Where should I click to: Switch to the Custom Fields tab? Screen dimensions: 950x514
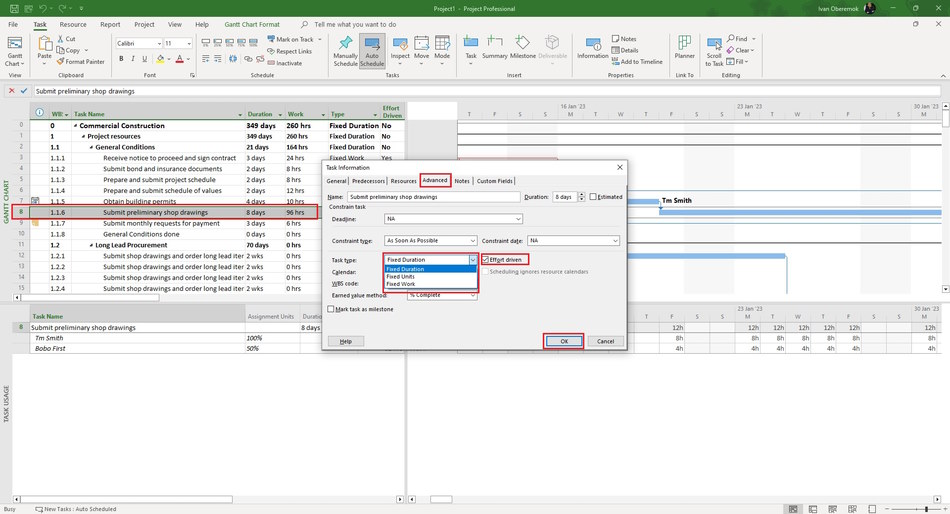494,181
